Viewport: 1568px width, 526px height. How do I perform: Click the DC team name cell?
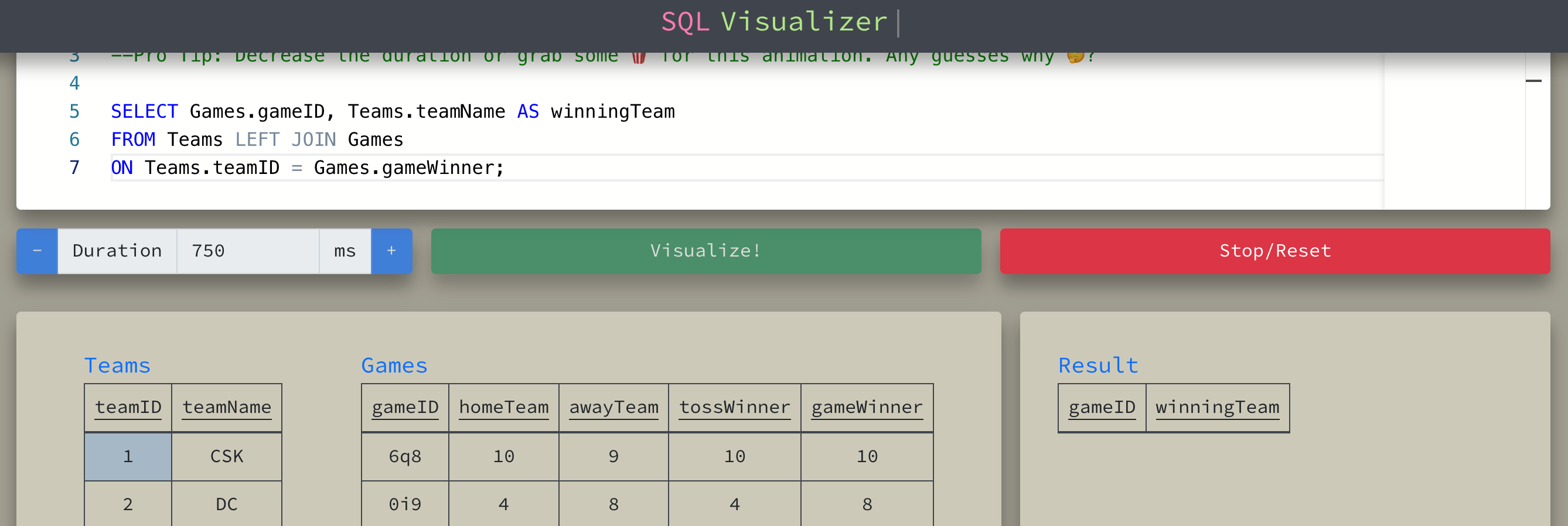point(226,504)
